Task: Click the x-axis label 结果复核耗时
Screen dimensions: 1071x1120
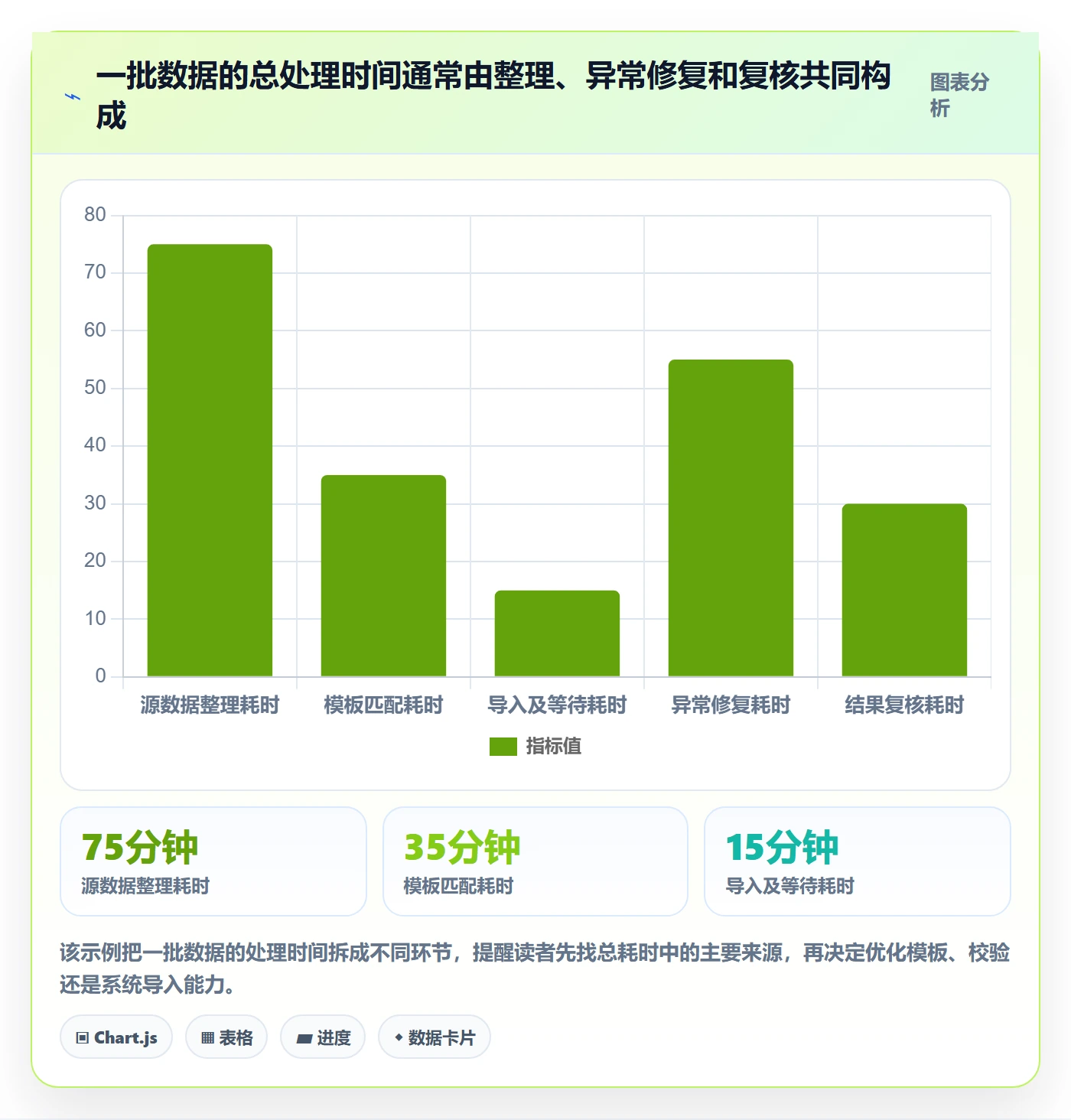Action: tap(904, 705)
